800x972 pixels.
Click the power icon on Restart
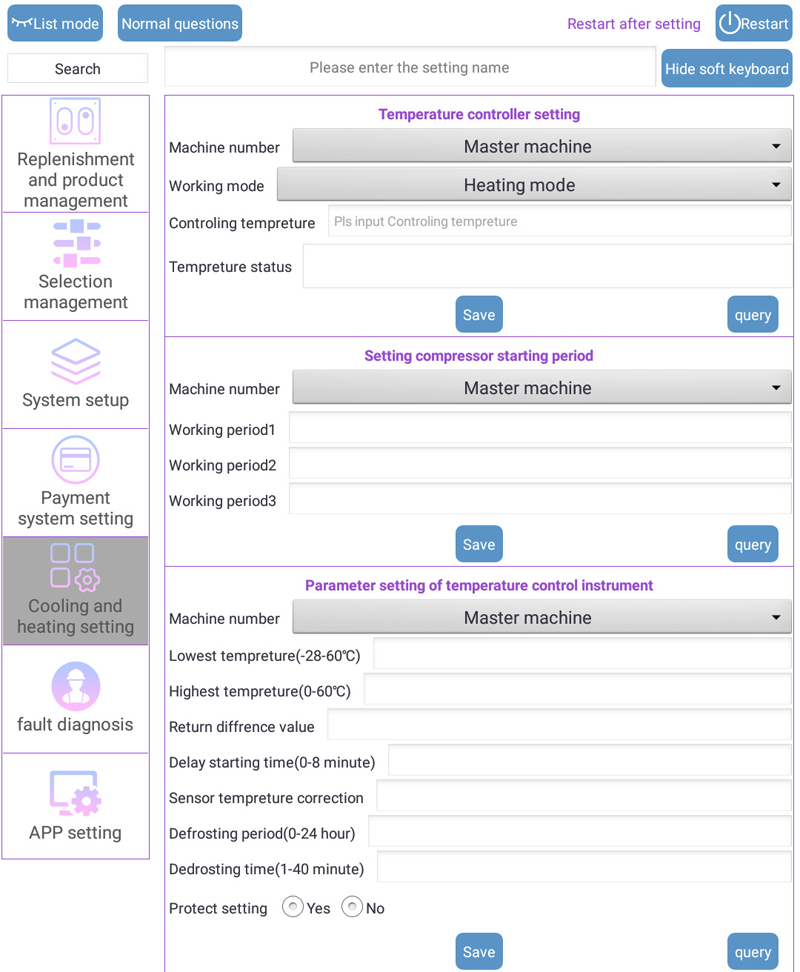coord(729,23)
